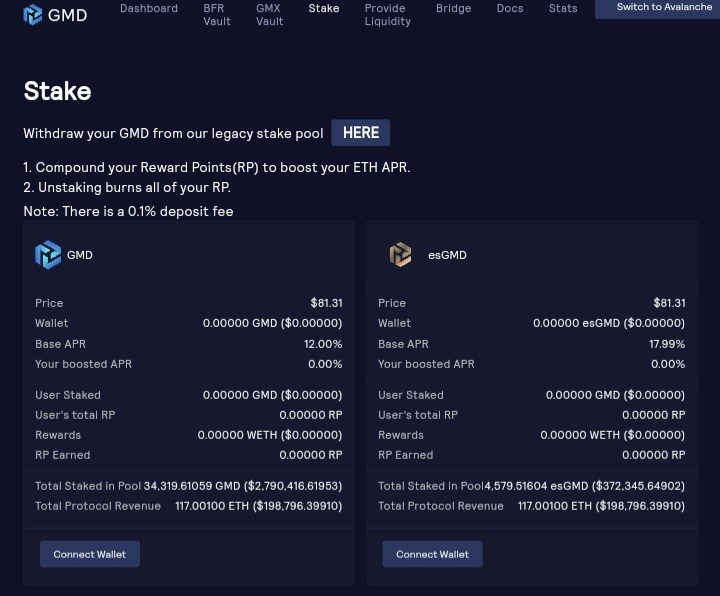This screenshot has height=596, width=720.
Task: Click the GMD card title text
Action: tap(80, 255)
